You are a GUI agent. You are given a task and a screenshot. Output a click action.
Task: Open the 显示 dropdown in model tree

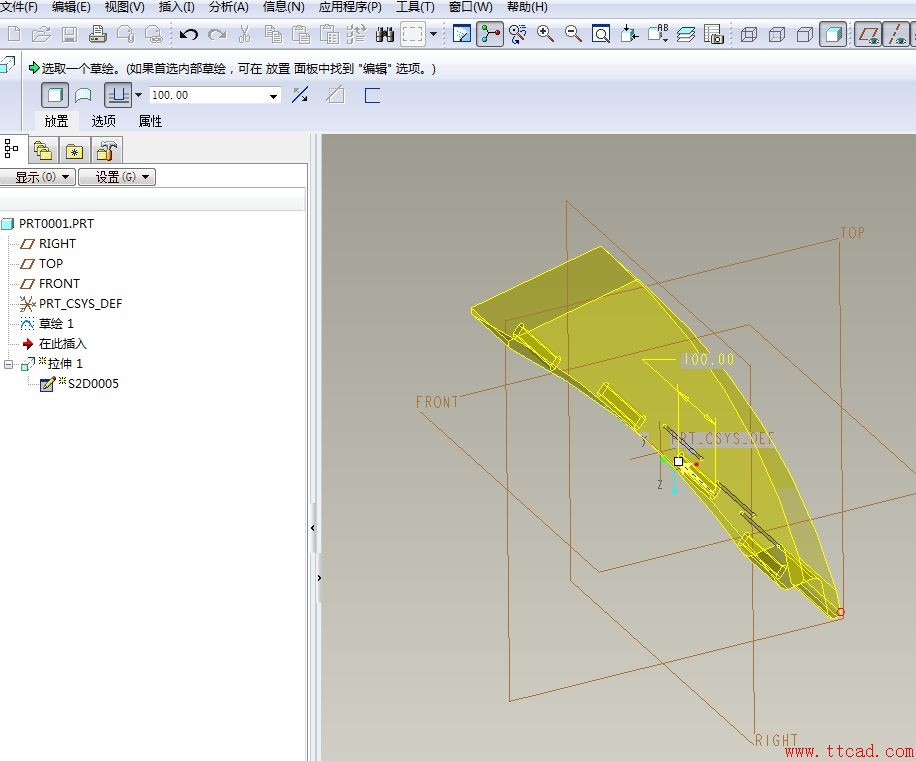click(39, 177)
